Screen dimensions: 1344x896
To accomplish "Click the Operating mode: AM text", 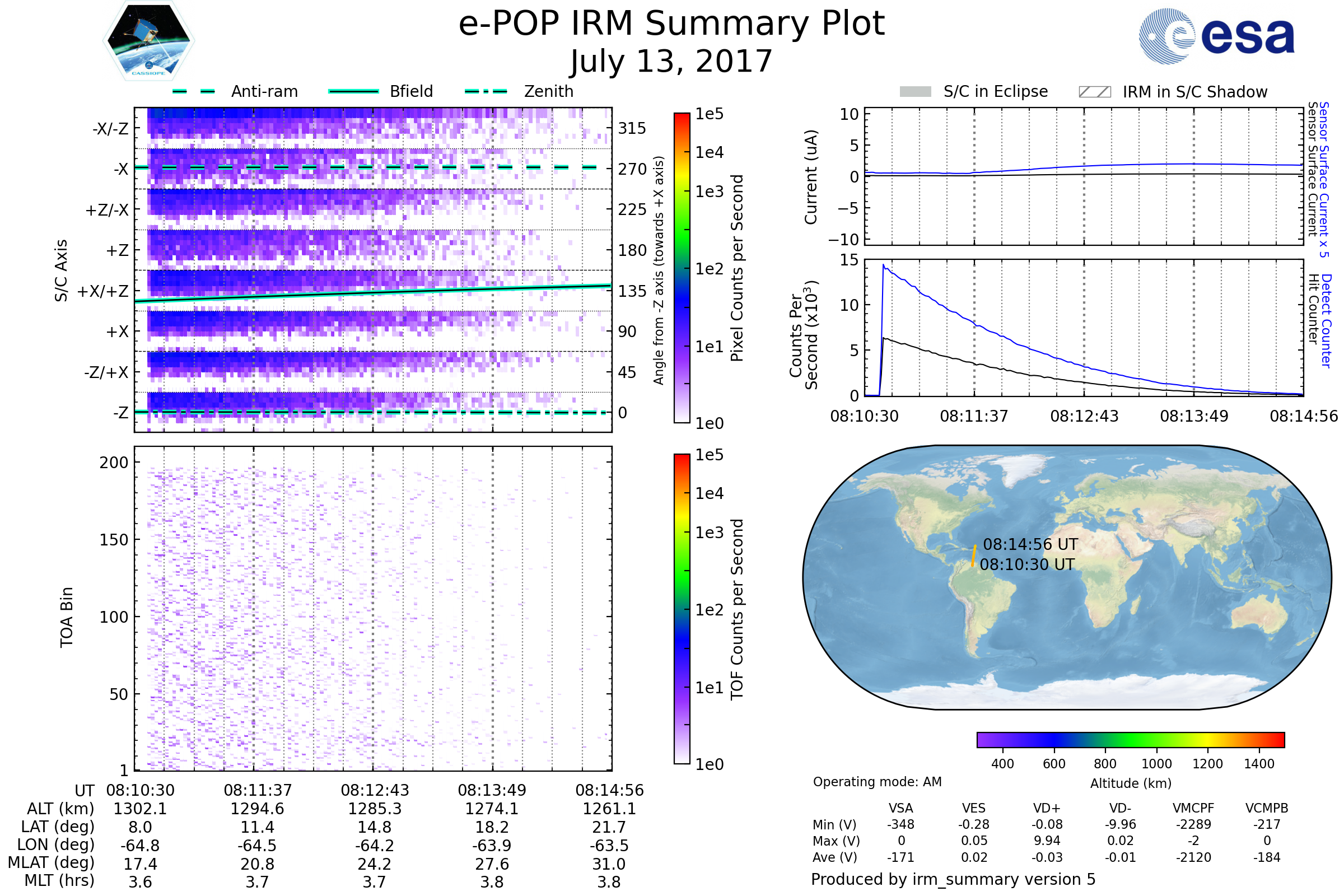I will pyautogui.click(x=877, y=782).
